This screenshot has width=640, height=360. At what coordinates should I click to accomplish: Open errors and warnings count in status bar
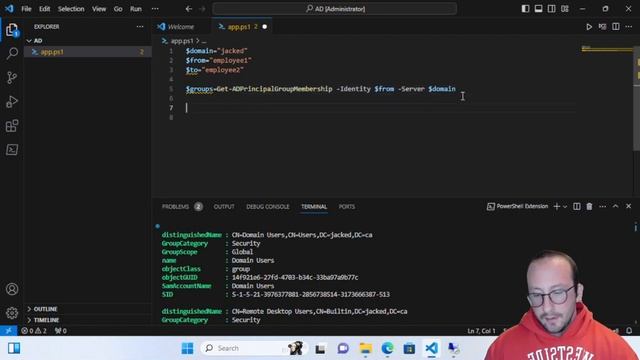click(34, 331)
